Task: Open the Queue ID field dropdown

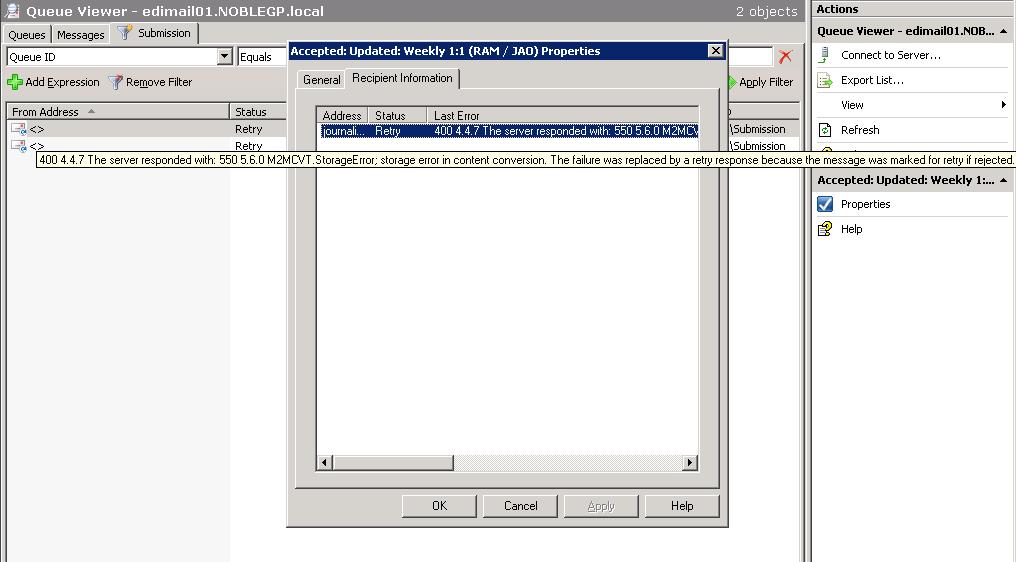Action: click(224, 56)
